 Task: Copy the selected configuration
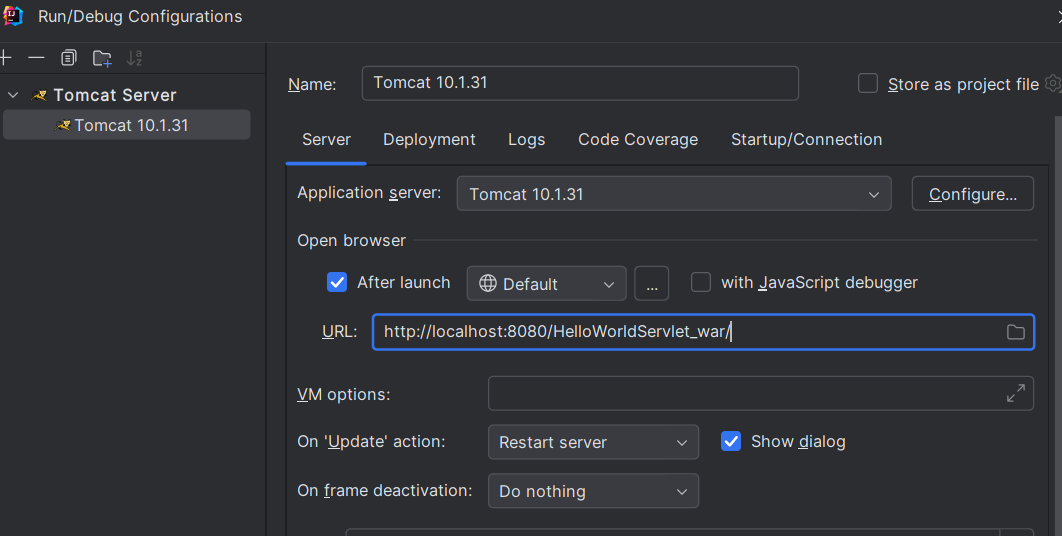pos(68,58)
